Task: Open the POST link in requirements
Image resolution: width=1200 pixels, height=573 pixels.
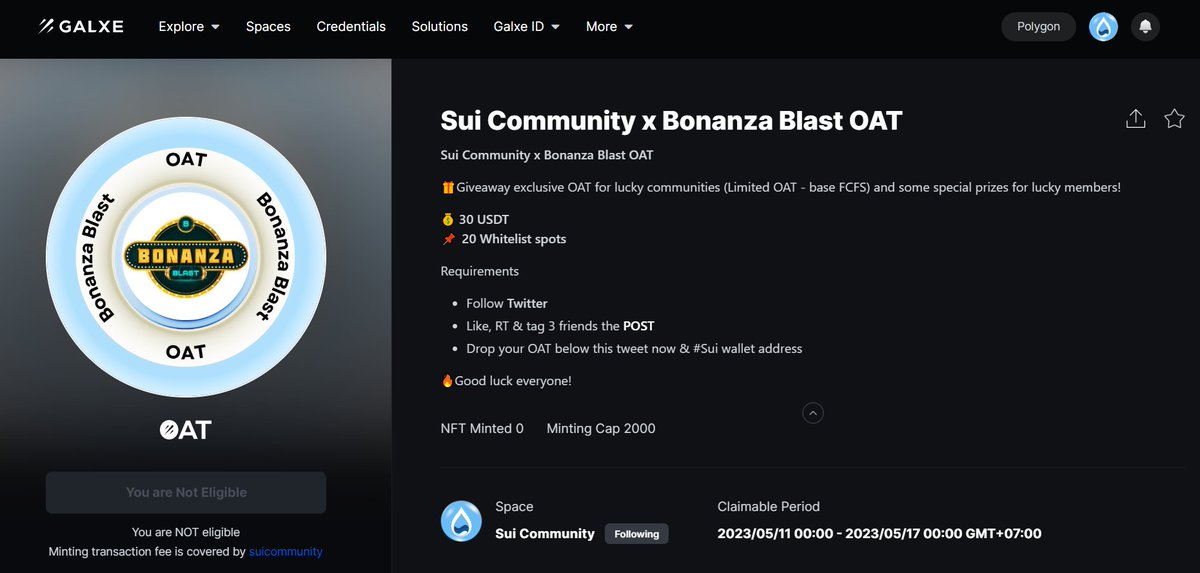Action: [638, 326]
